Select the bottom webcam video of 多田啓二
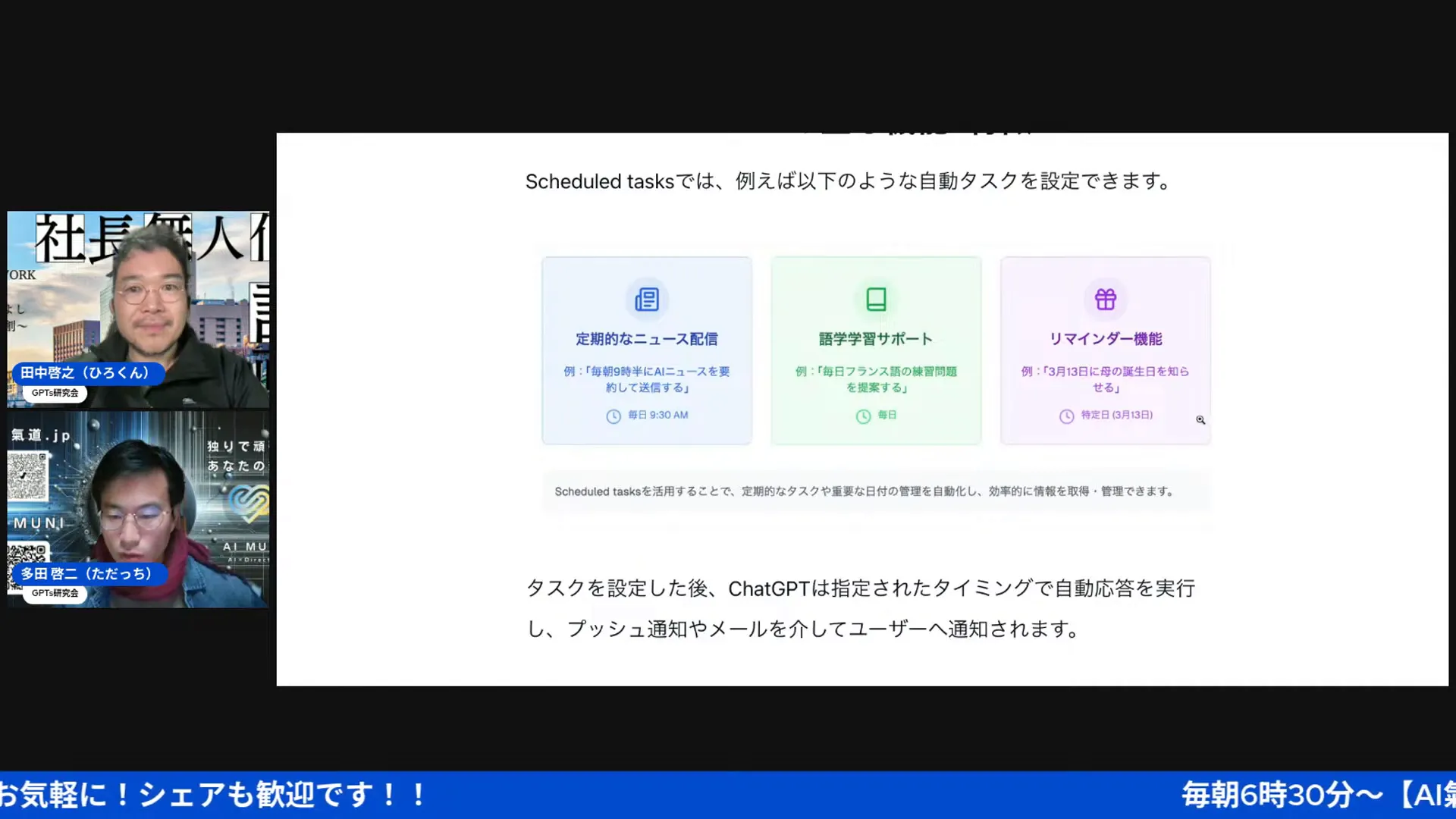 [x=138, y=509]
